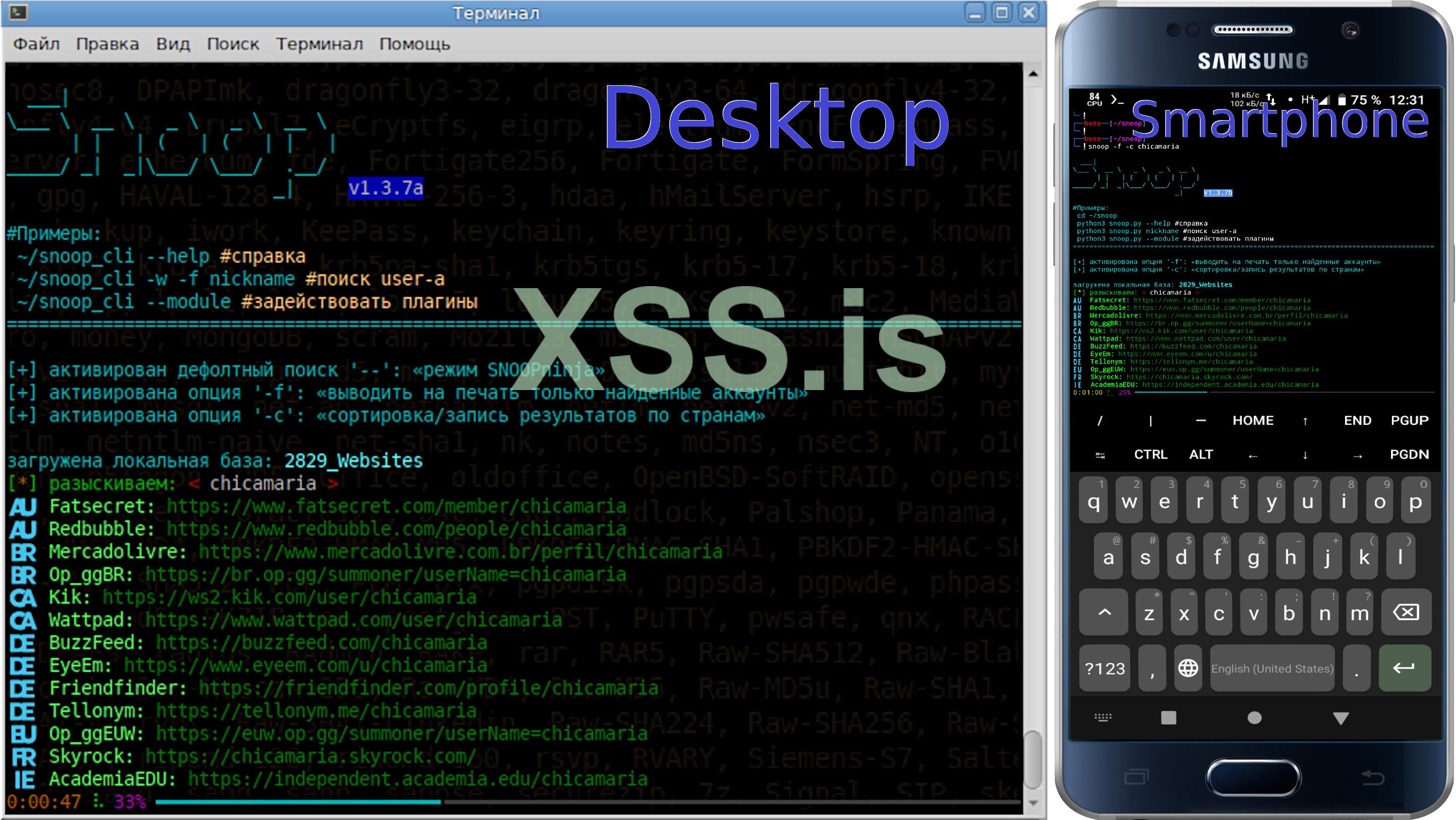Tap the round Android home navigation icon
Screen dimensions: 1456x820
(x=1254, y=718)
